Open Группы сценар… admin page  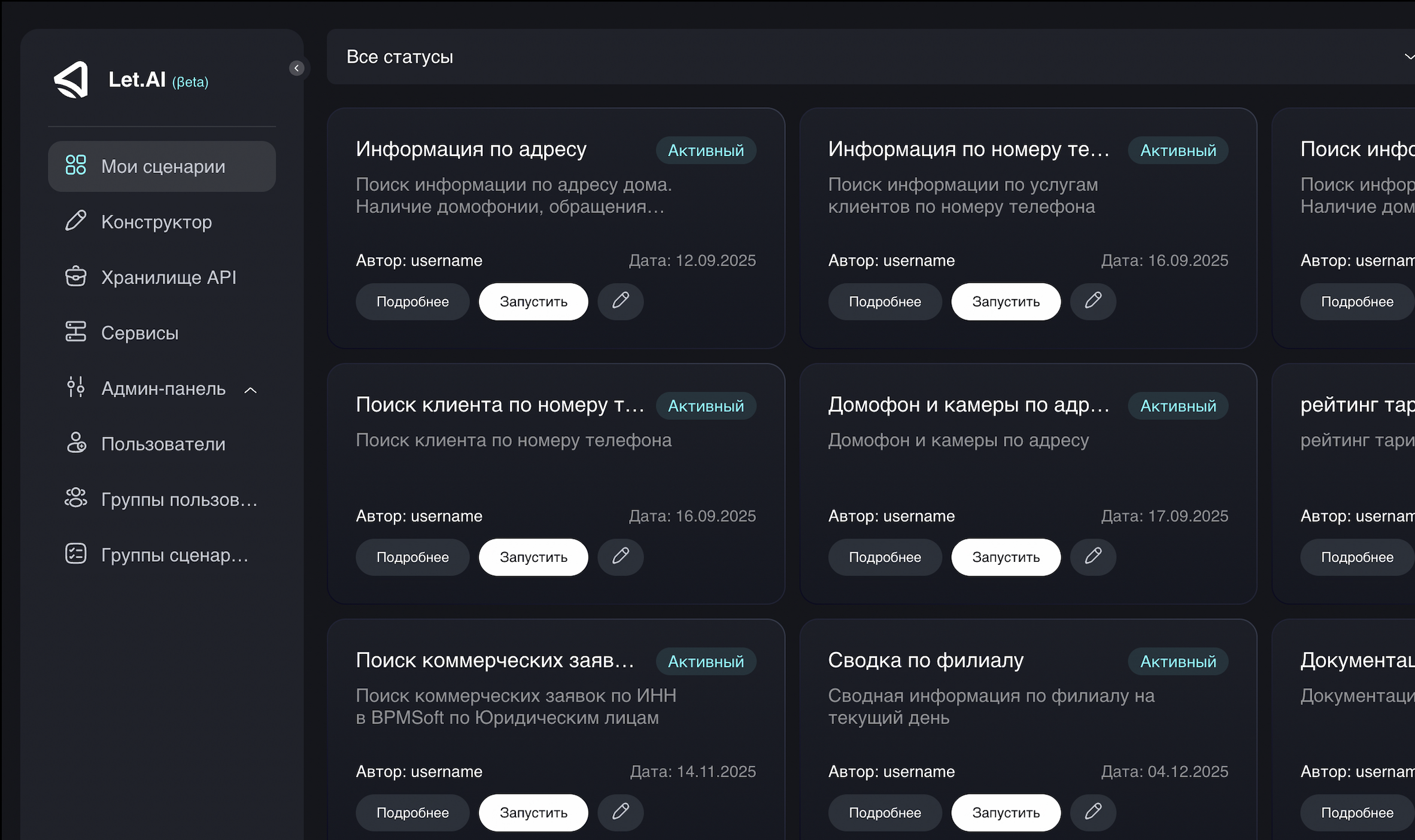coord(162,555)
